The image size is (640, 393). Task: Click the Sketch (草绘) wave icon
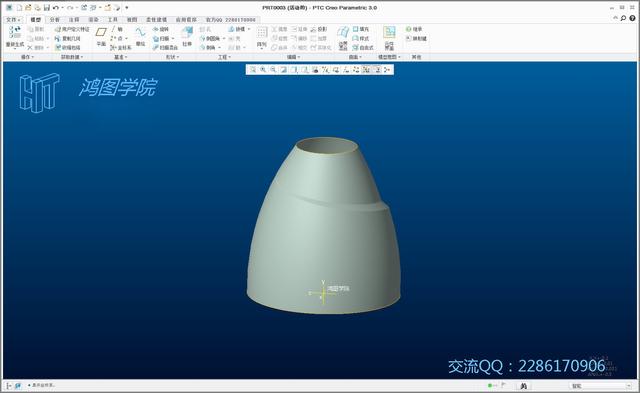click(x=140, y=36)
